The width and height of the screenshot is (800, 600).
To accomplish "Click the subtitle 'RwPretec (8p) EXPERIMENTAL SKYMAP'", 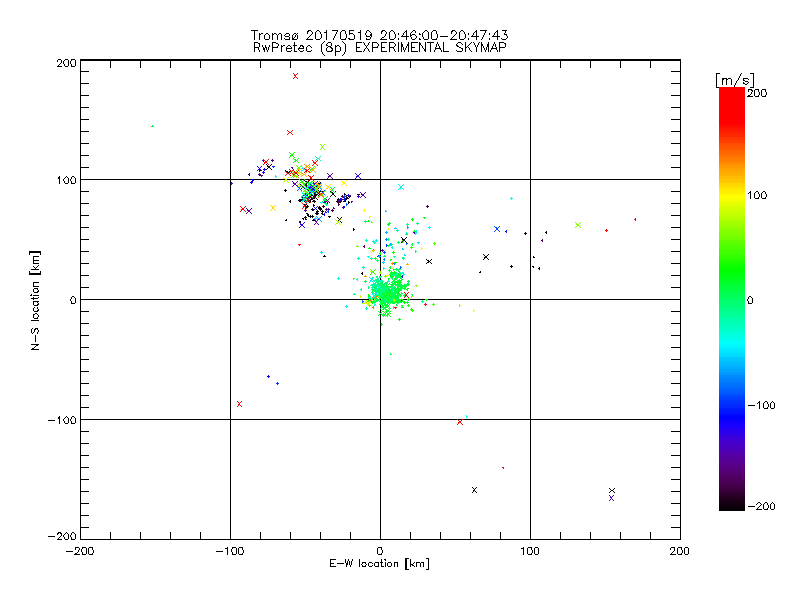I will 380,48.
